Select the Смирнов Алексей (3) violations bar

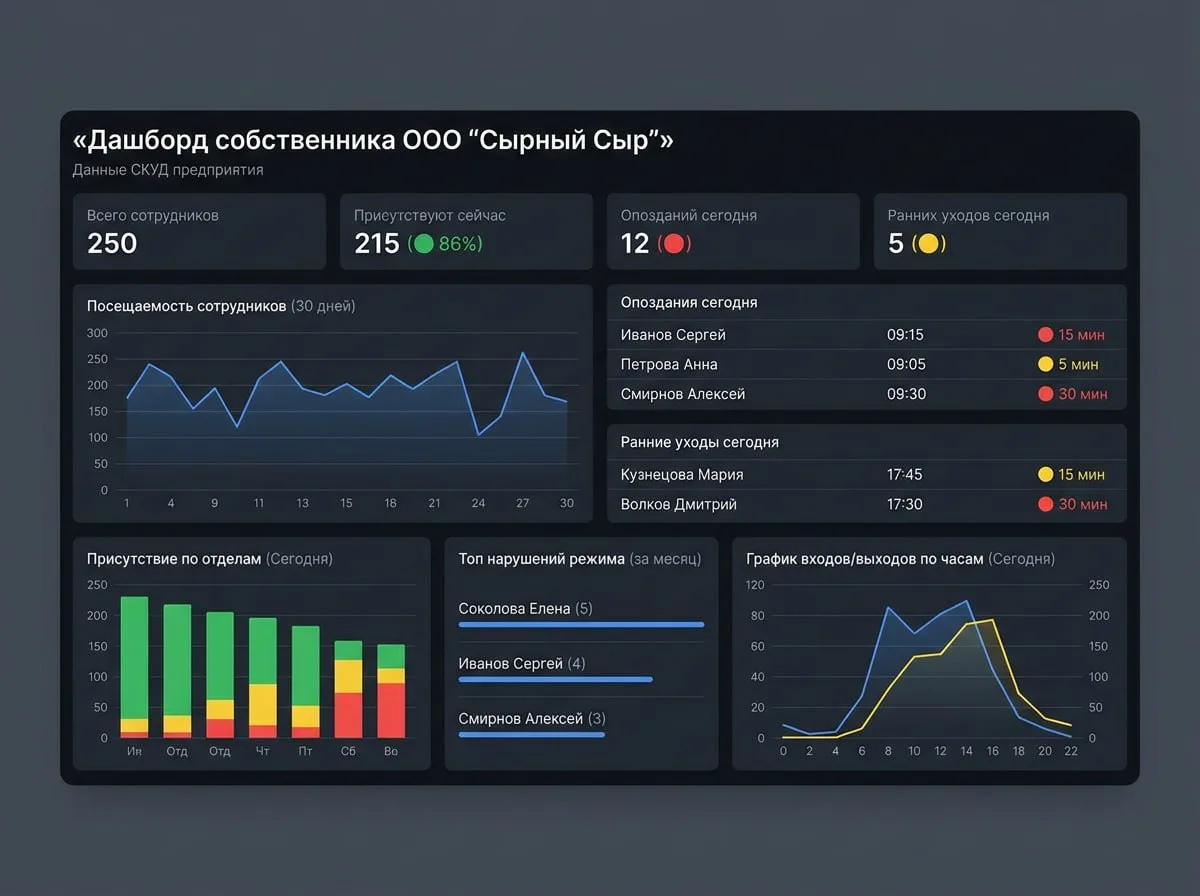[x=531, y=734]
